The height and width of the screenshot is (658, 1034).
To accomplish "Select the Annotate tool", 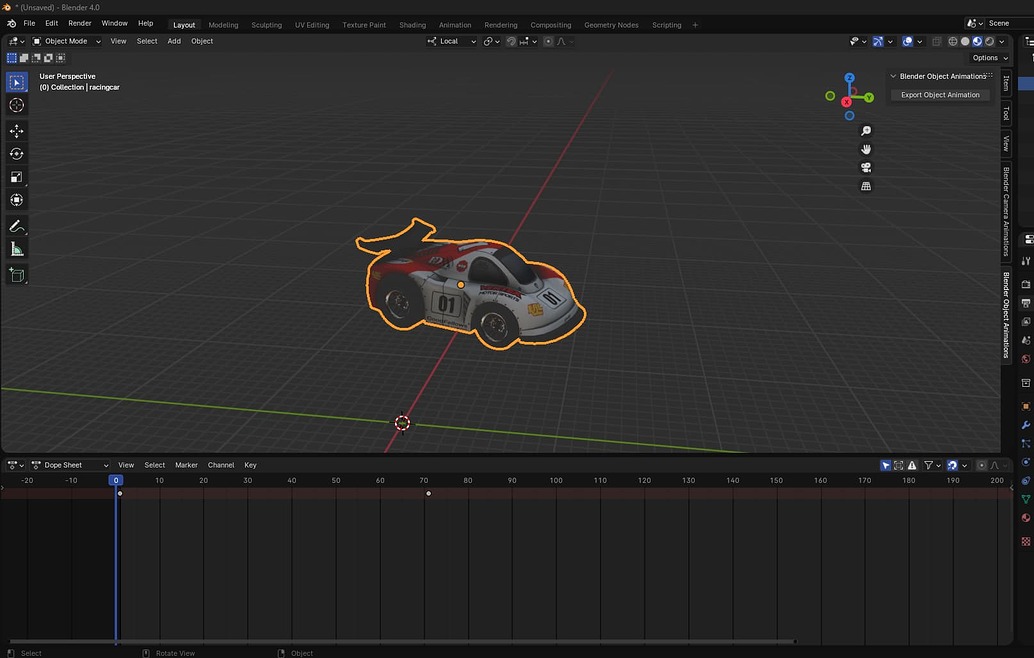I will 16,225.
